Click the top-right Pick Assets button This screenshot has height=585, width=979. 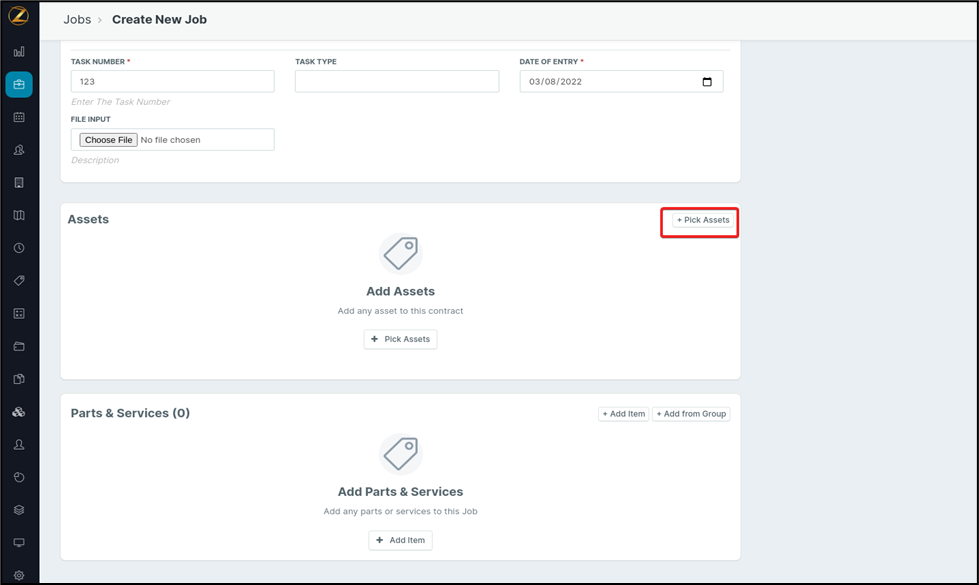(703, 220)
